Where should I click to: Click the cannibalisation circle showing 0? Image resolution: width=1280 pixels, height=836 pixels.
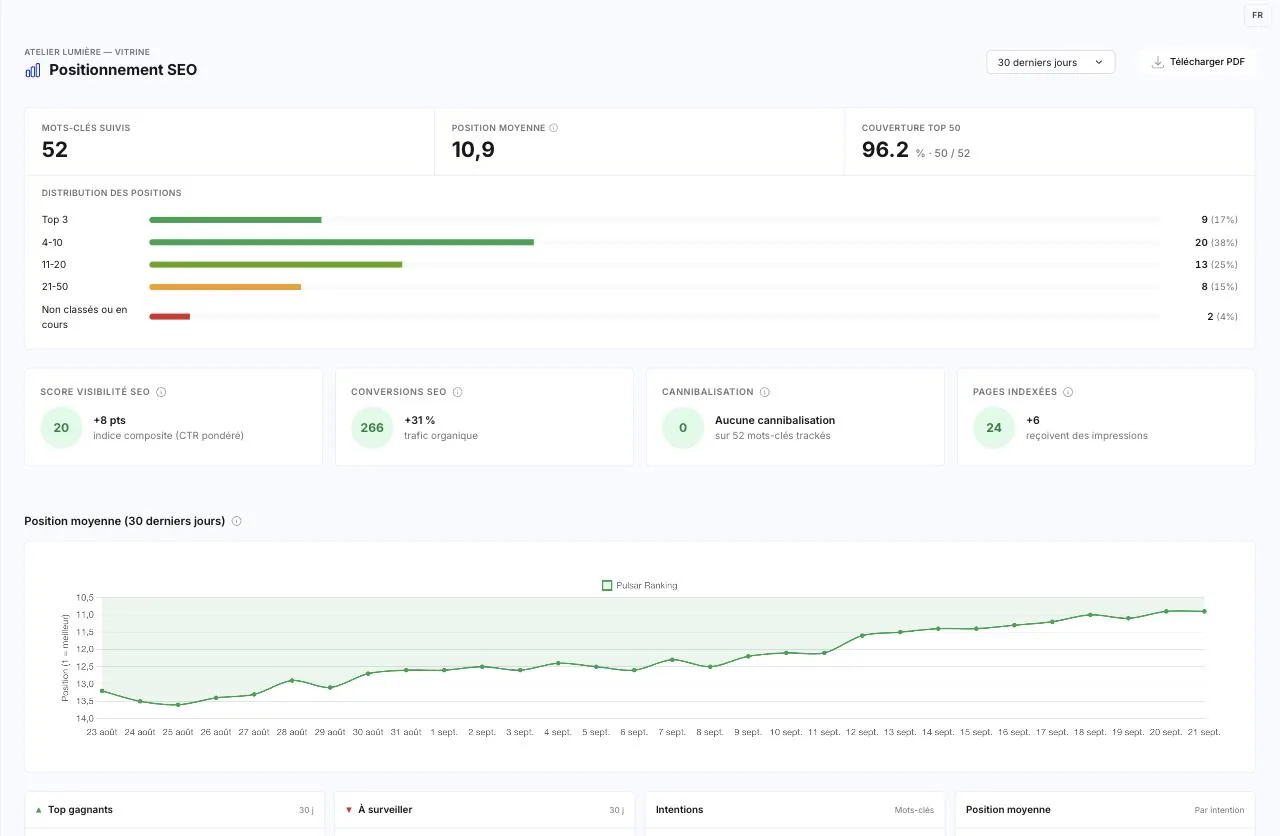[683, 428]
